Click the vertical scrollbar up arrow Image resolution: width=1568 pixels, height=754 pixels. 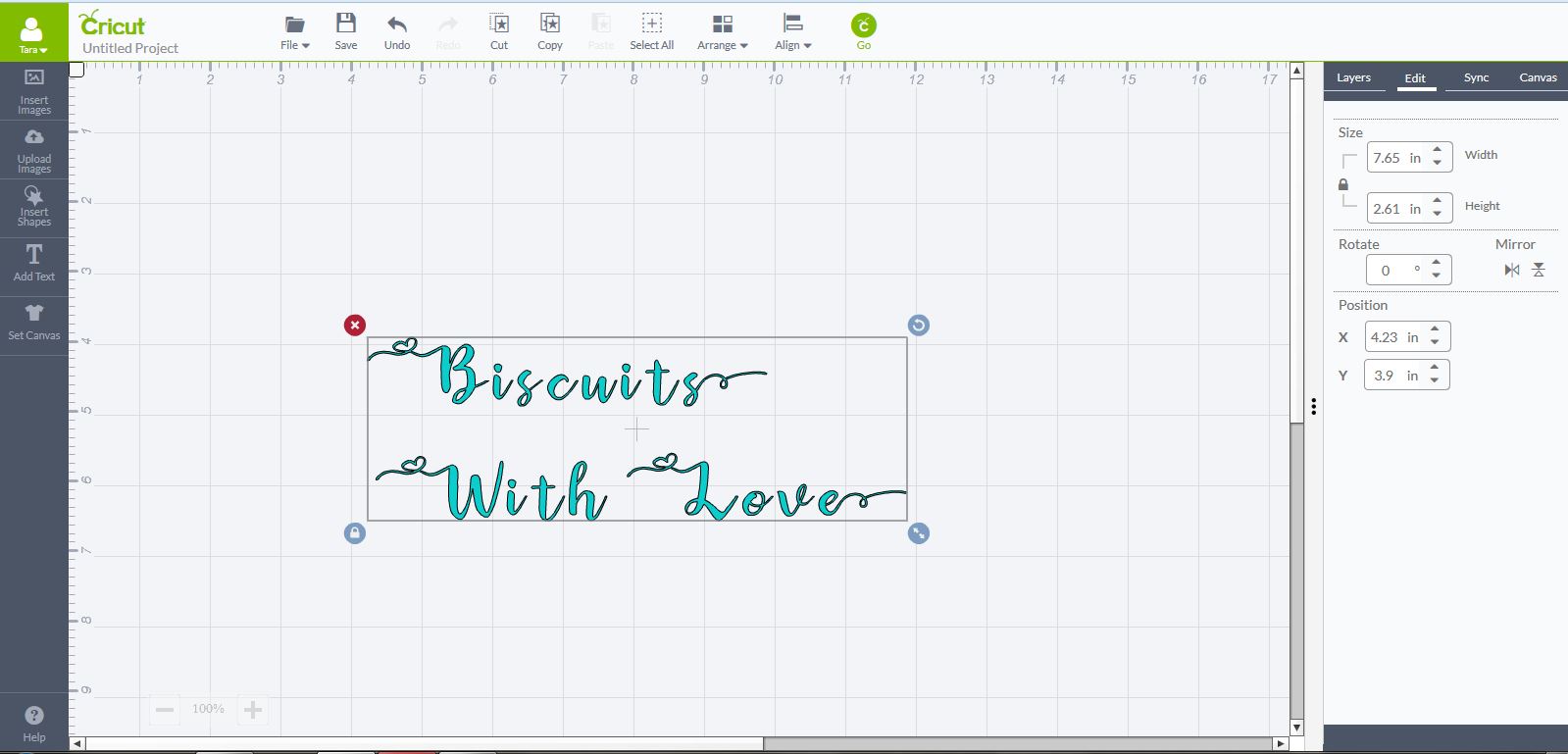coord(1297,71)
